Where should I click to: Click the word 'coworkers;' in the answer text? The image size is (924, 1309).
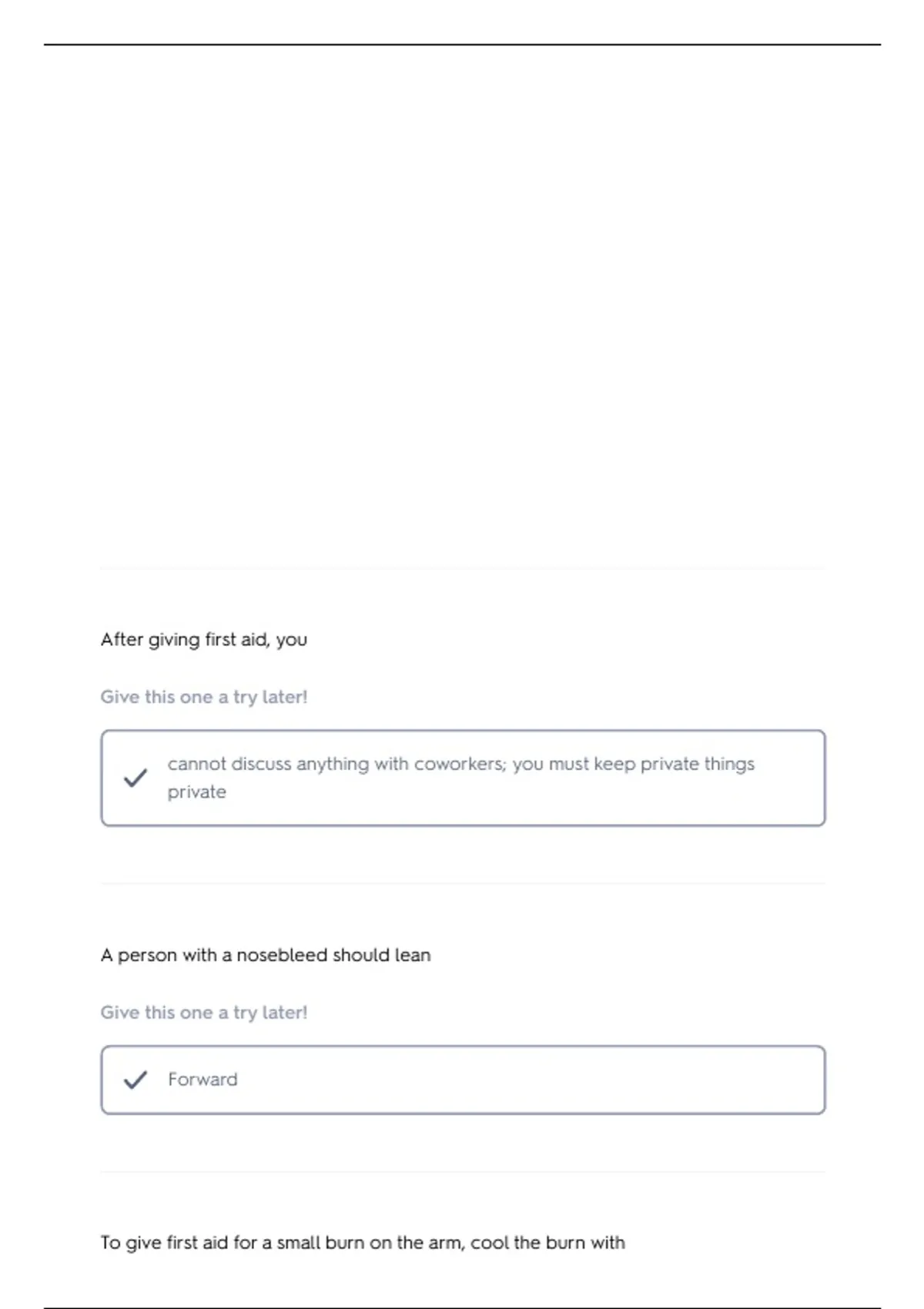click(460, 764)
